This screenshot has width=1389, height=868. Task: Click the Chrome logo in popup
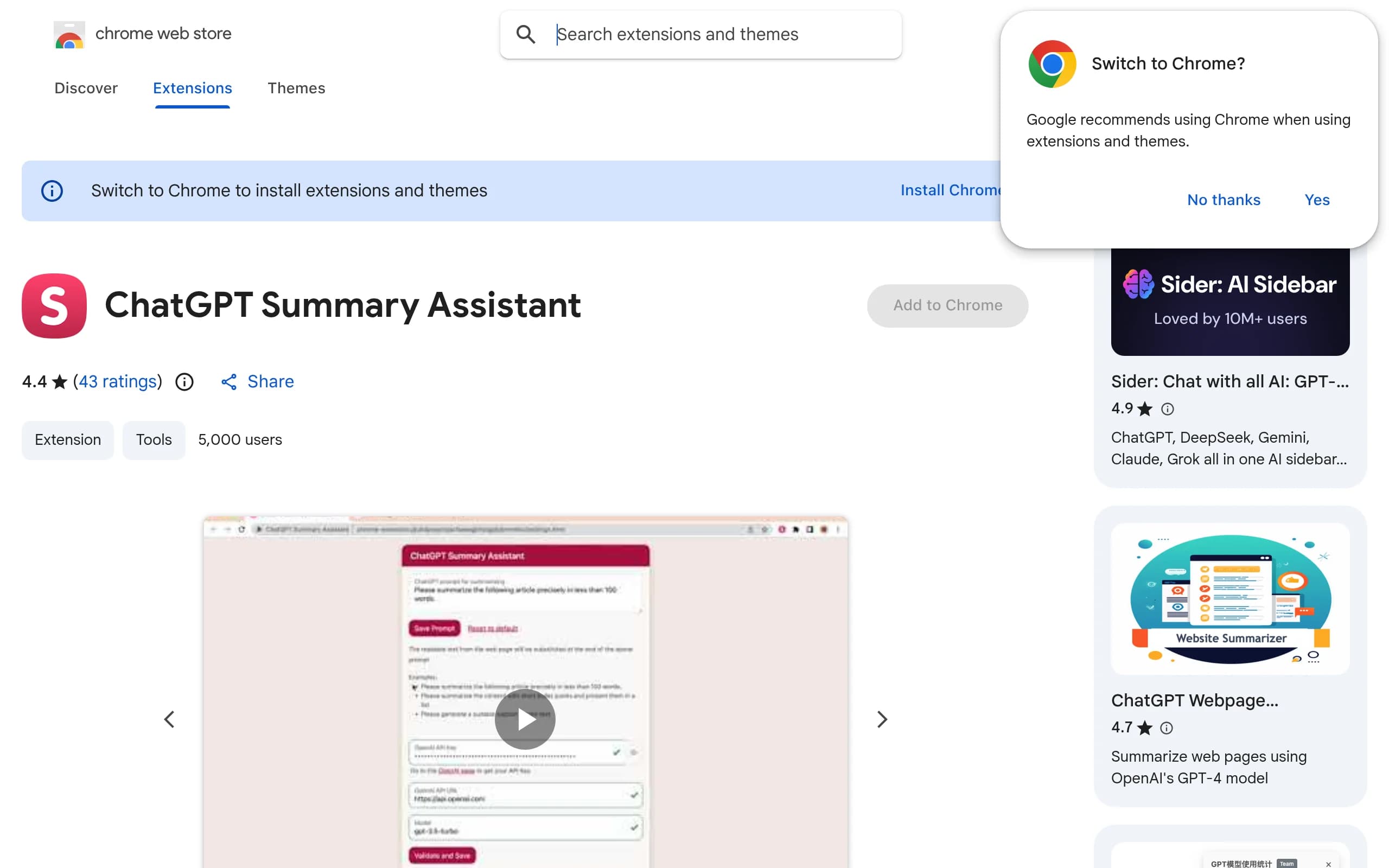(1052, 63)
